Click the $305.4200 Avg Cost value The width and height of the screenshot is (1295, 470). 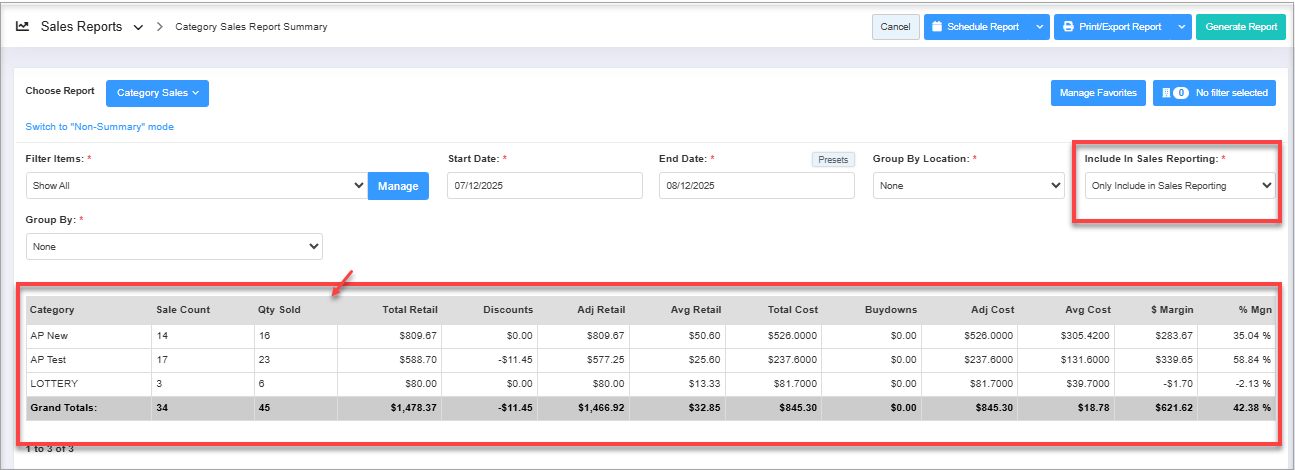click(x=1085, y=336)
